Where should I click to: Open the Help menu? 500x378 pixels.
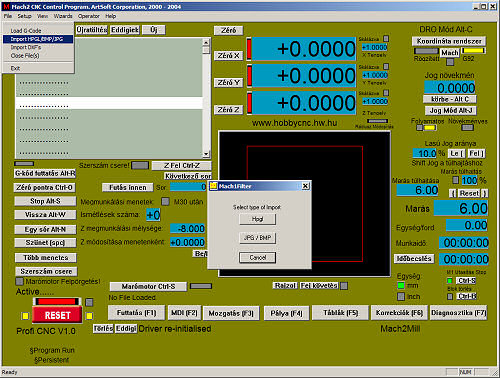click(x=110, y=16)
